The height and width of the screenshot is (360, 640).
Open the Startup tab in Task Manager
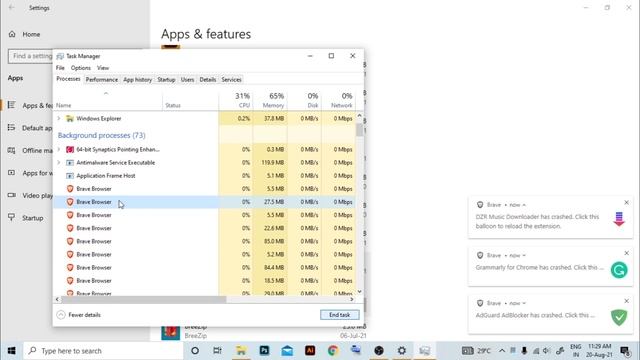click(x=166, y=80)
